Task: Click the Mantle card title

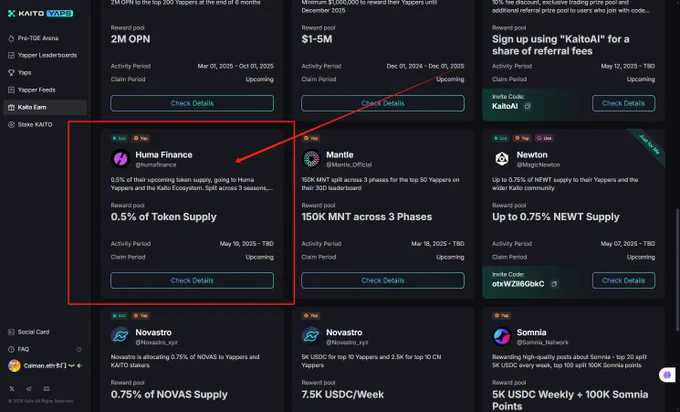Action: click(x=340, y=155)
